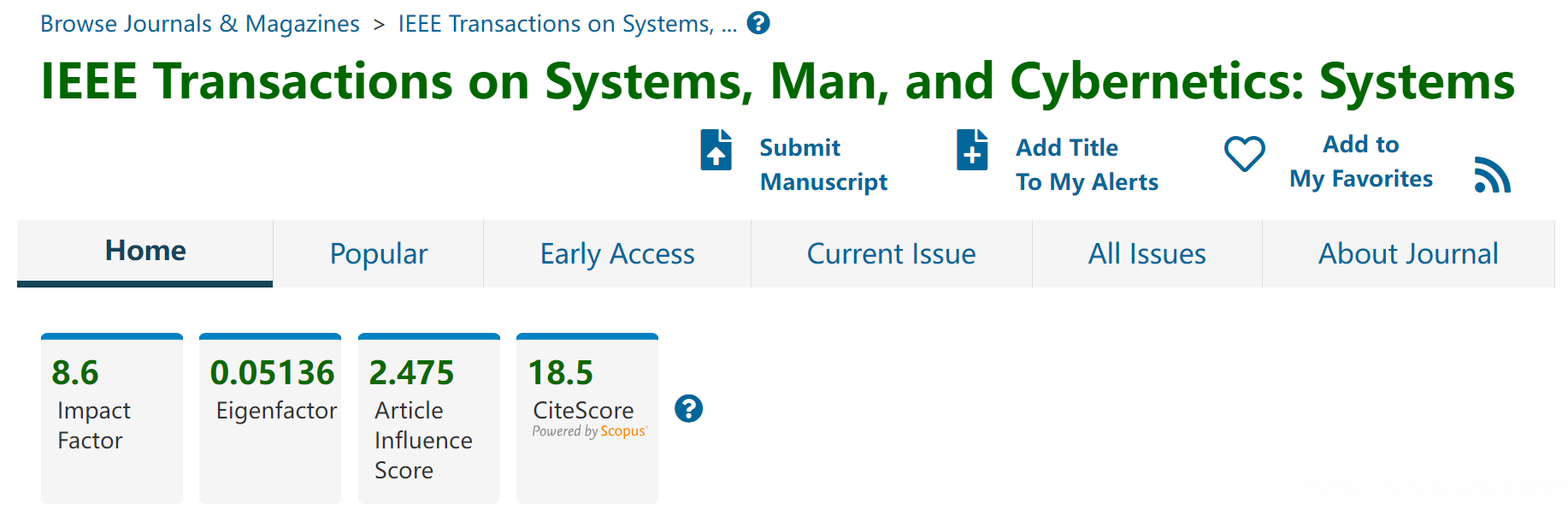Click the 8.6 Impact Factor card
1568x522 pixels.
click(112, 418)
